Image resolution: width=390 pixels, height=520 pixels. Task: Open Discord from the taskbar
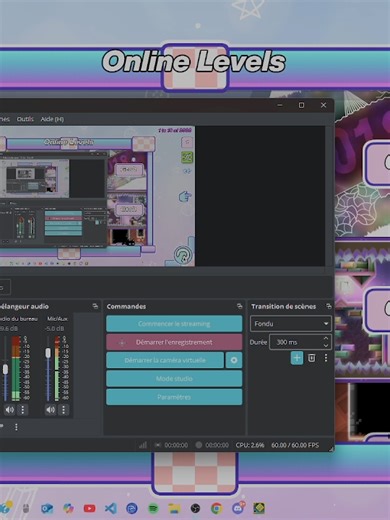coord(238,508)
